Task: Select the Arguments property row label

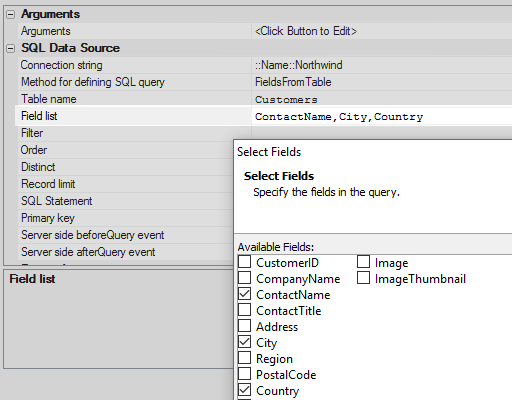Action: pyautogui.click(x=46, y=31)
